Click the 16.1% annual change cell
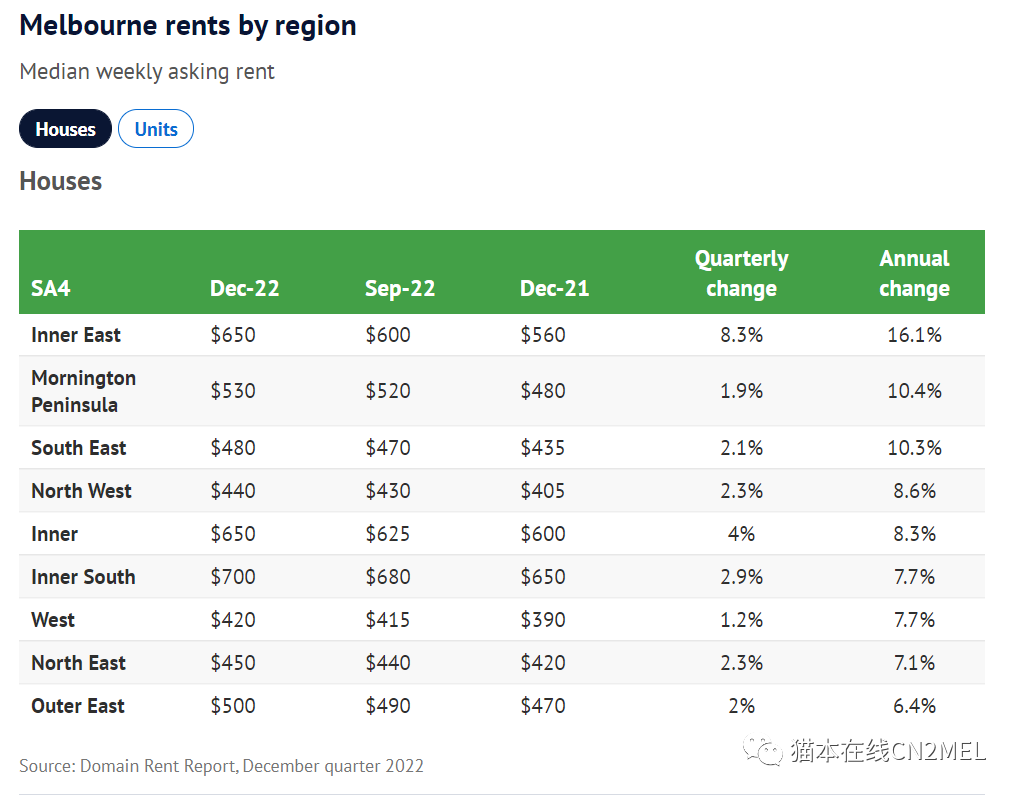The height and width of the screenshot is (795, 1019). point(914,335)
